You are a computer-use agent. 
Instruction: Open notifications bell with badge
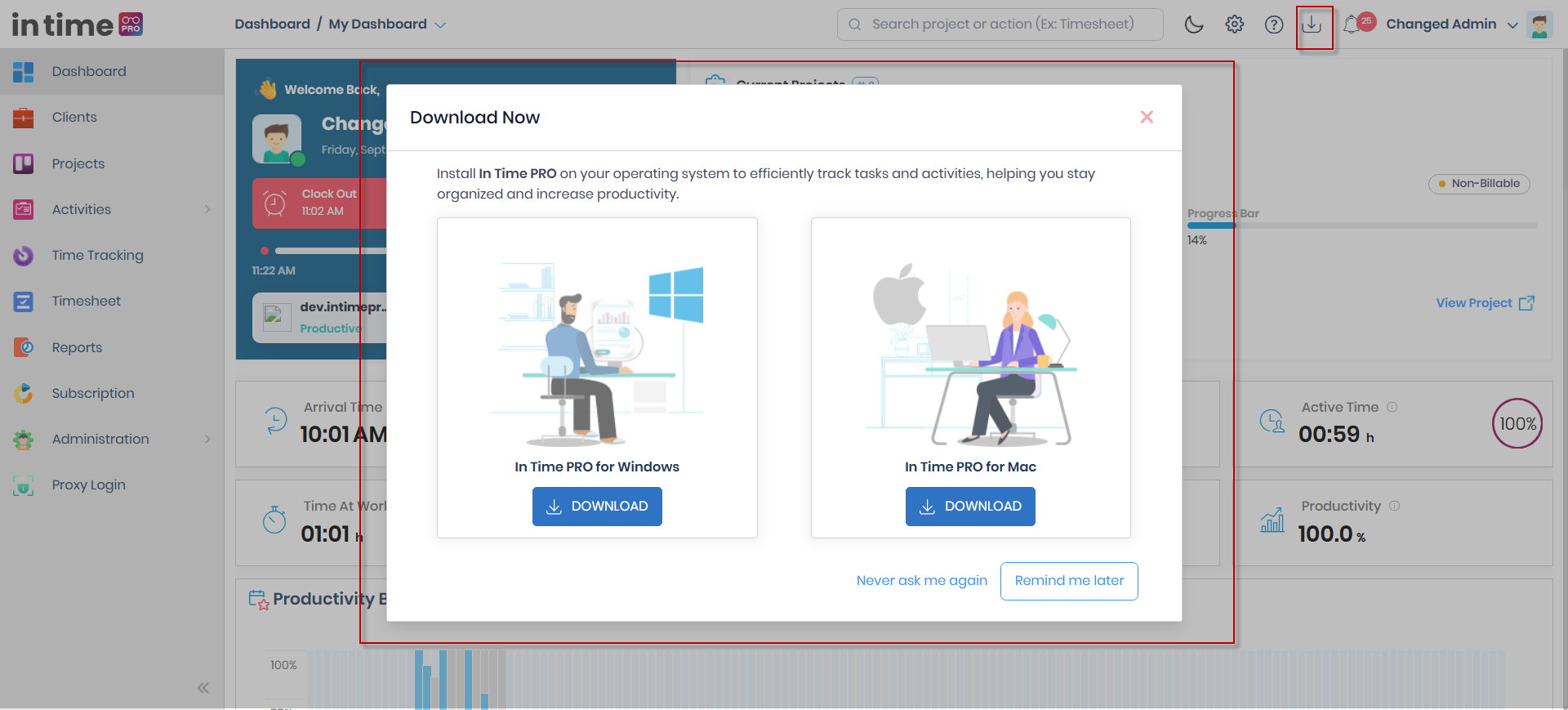[x=1357, y=24]
